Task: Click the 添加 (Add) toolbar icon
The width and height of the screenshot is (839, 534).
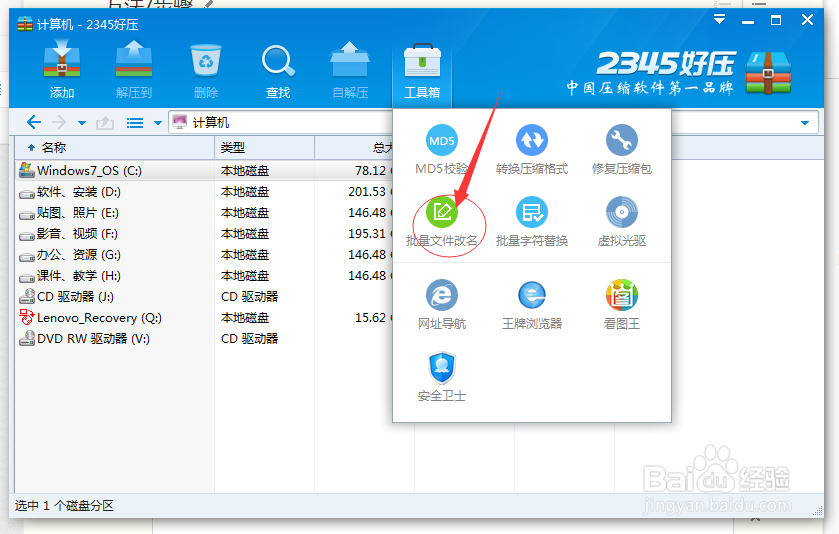Action: [62, 71]
